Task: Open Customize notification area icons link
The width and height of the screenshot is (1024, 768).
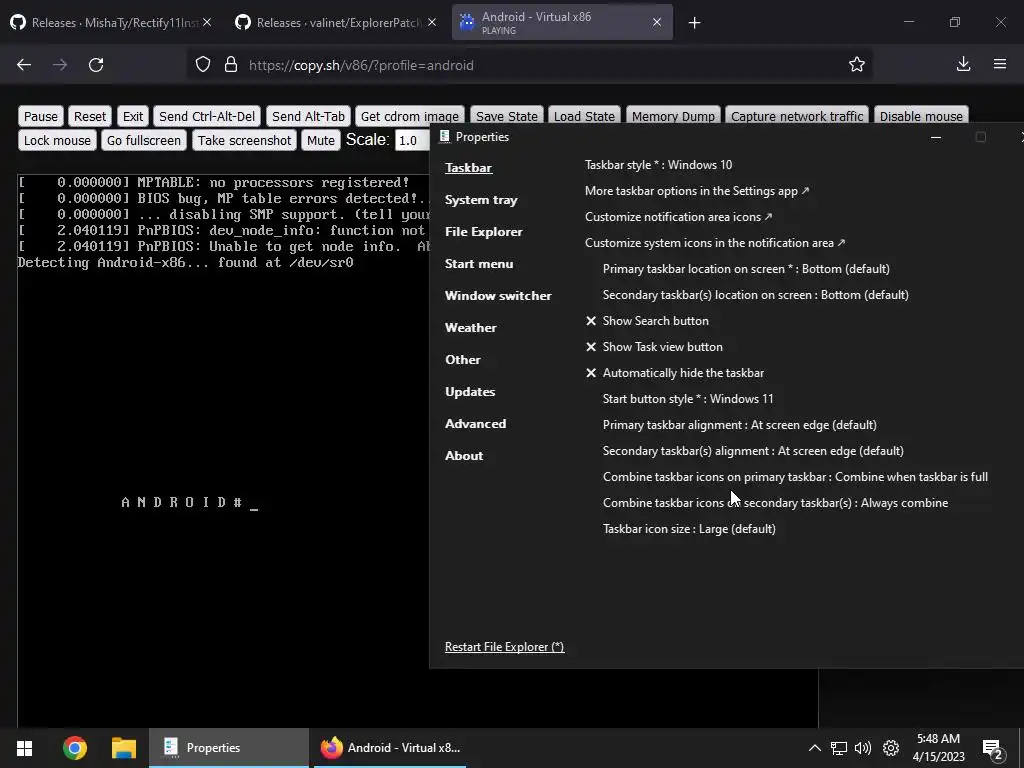Action: pyautogui.click(x=678, y=217)
